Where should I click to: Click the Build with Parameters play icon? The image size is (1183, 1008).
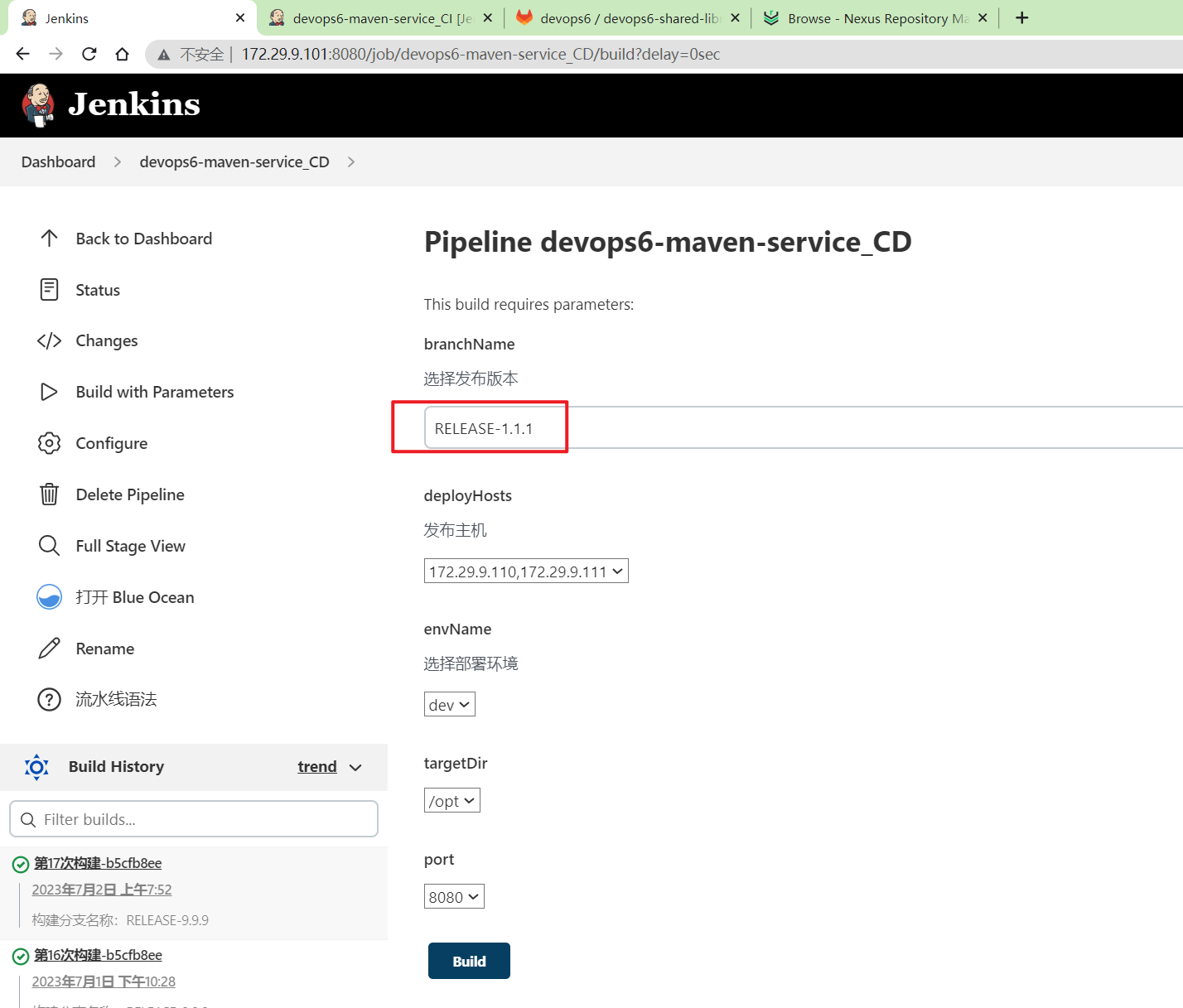(49, 392)
